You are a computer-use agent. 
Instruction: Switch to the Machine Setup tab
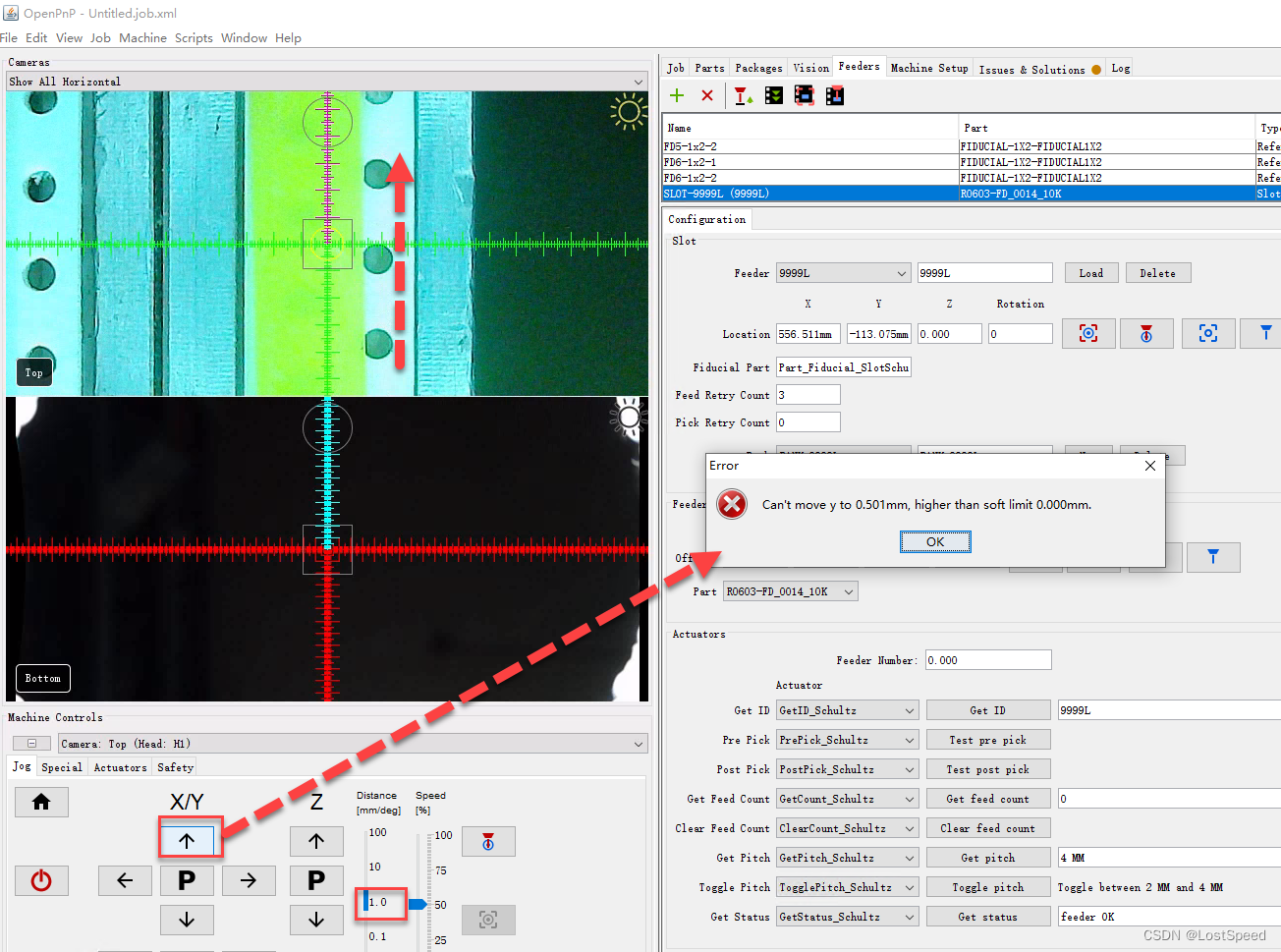[x=929, y=68]
